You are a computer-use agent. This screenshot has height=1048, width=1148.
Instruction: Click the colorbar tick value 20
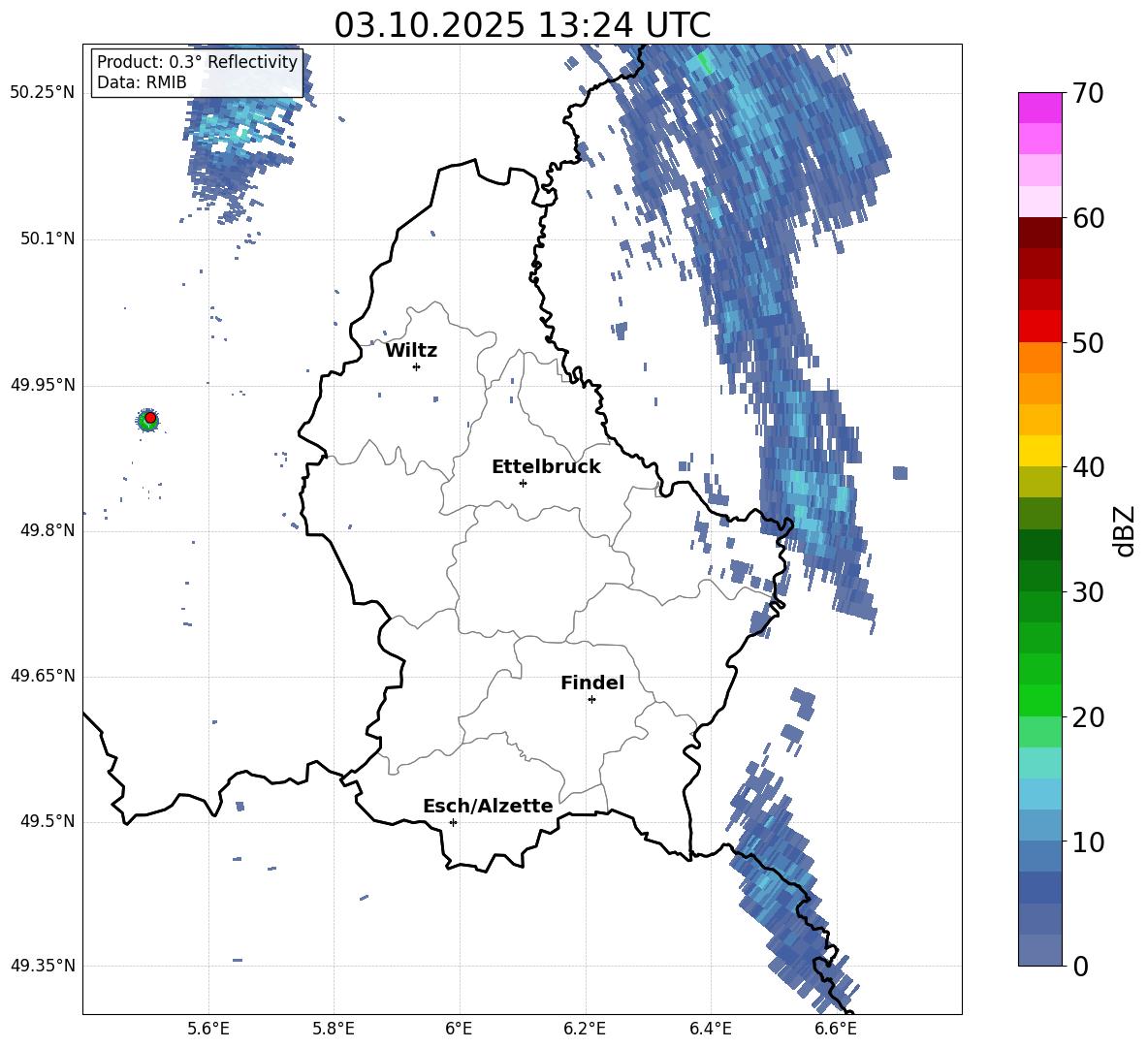pyautogui.click(x=1087, y=717)
